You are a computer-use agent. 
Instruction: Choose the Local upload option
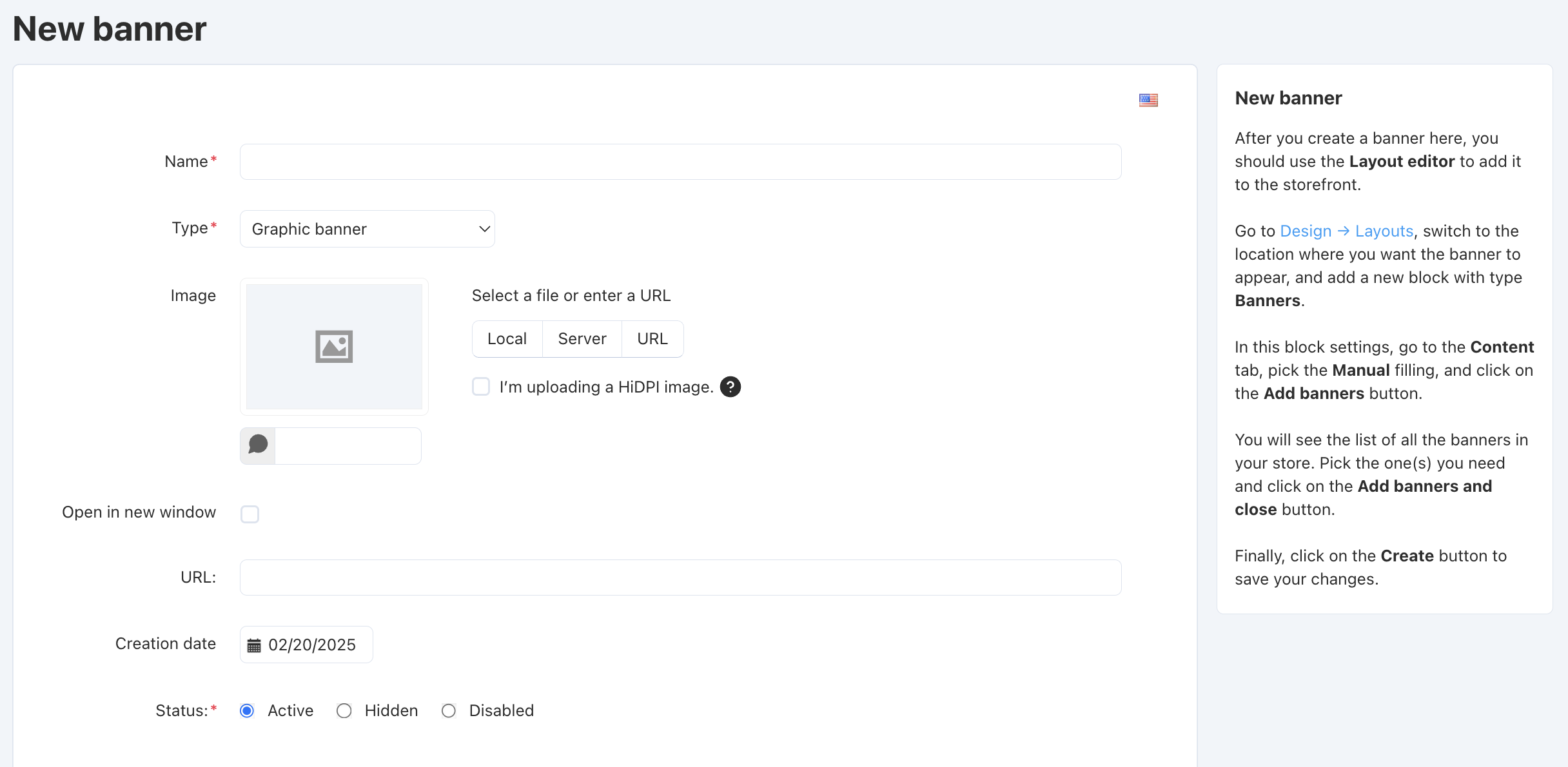point(507,339)
